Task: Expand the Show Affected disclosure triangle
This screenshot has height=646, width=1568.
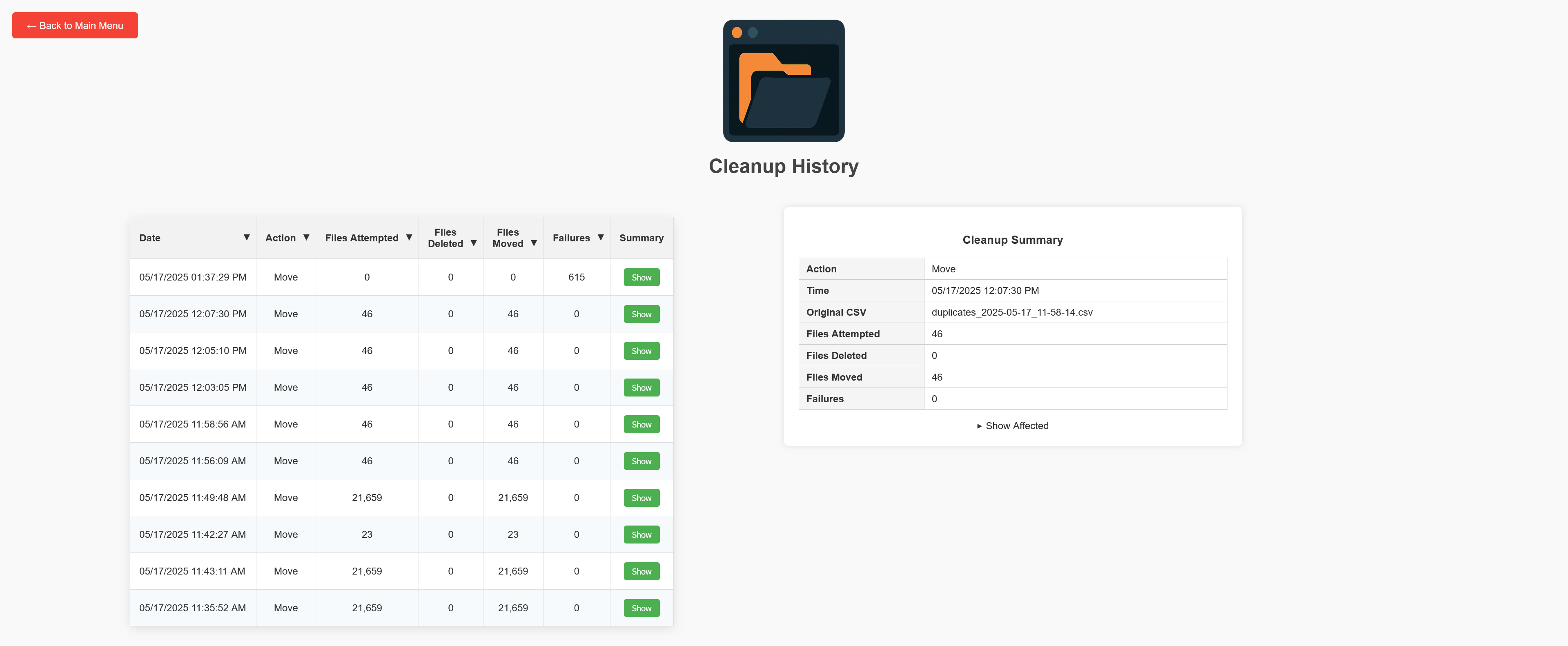Action: (980, 426)
